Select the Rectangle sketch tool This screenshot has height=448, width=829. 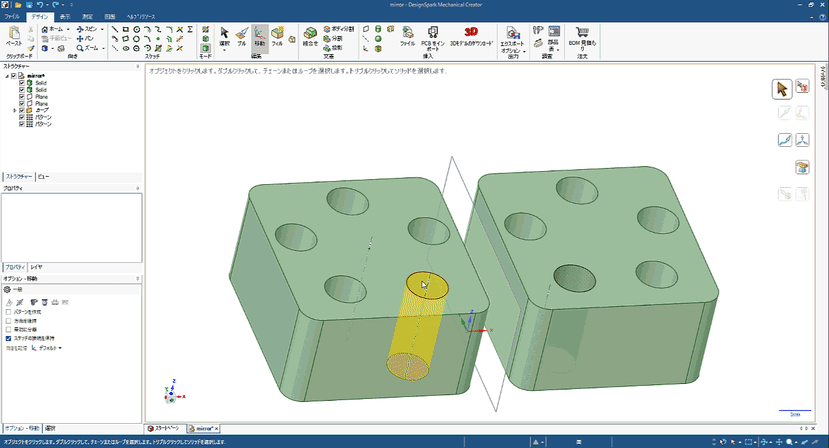coord(126,30)
